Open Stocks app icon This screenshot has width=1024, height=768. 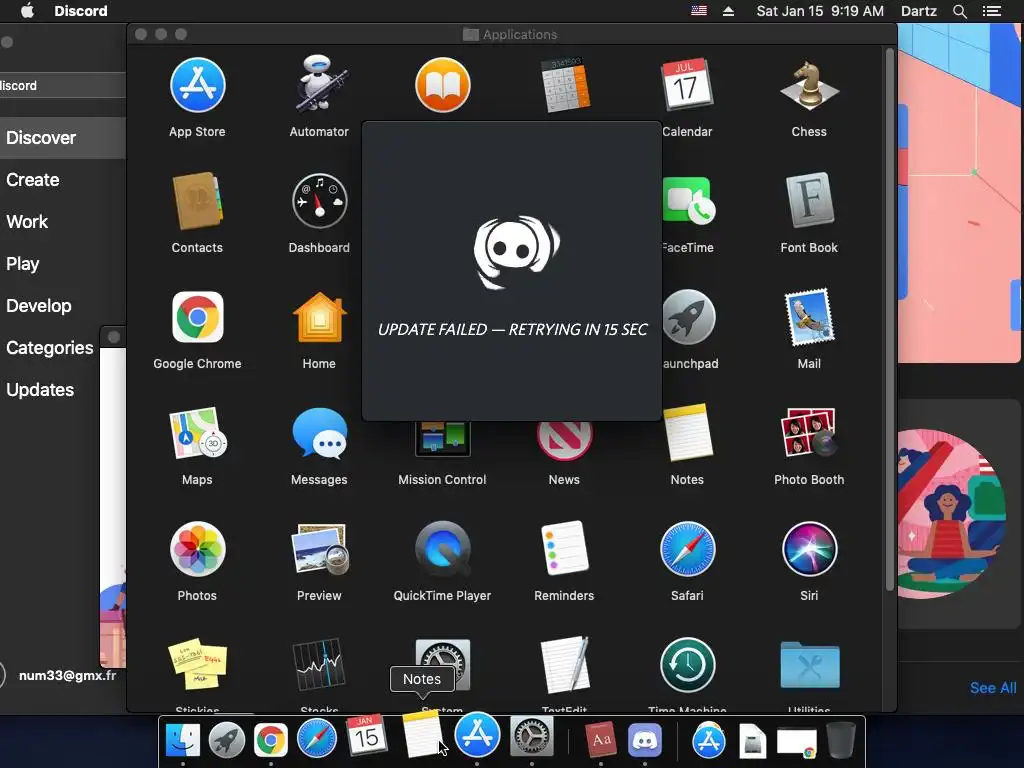pyautogui.click(x=319, y=665)
